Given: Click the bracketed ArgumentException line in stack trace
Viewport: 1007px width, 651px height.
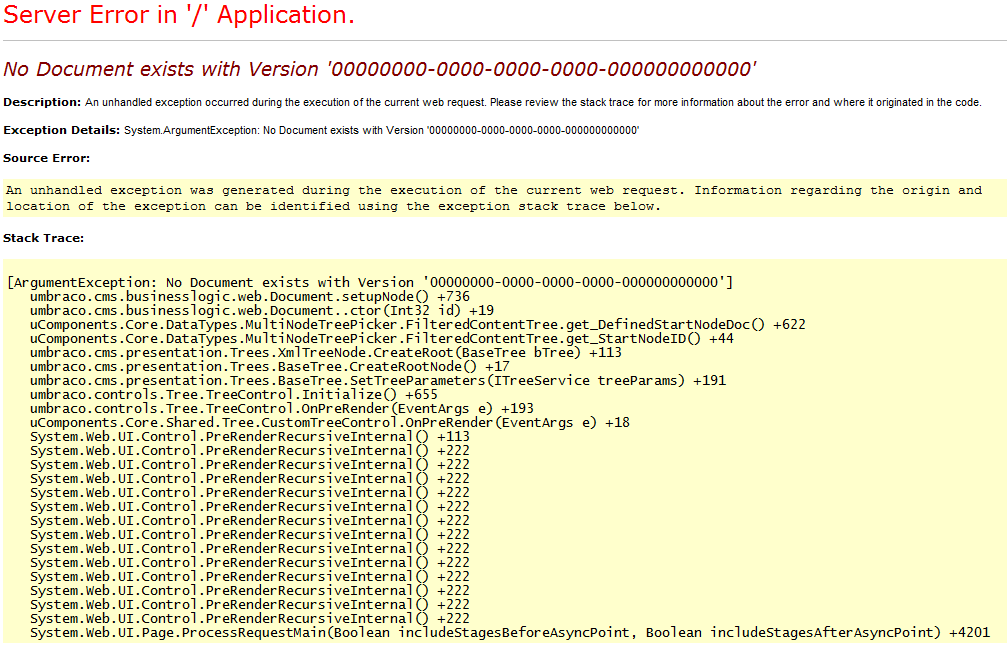Looking at the screenshot, I should tap(370, 282).
